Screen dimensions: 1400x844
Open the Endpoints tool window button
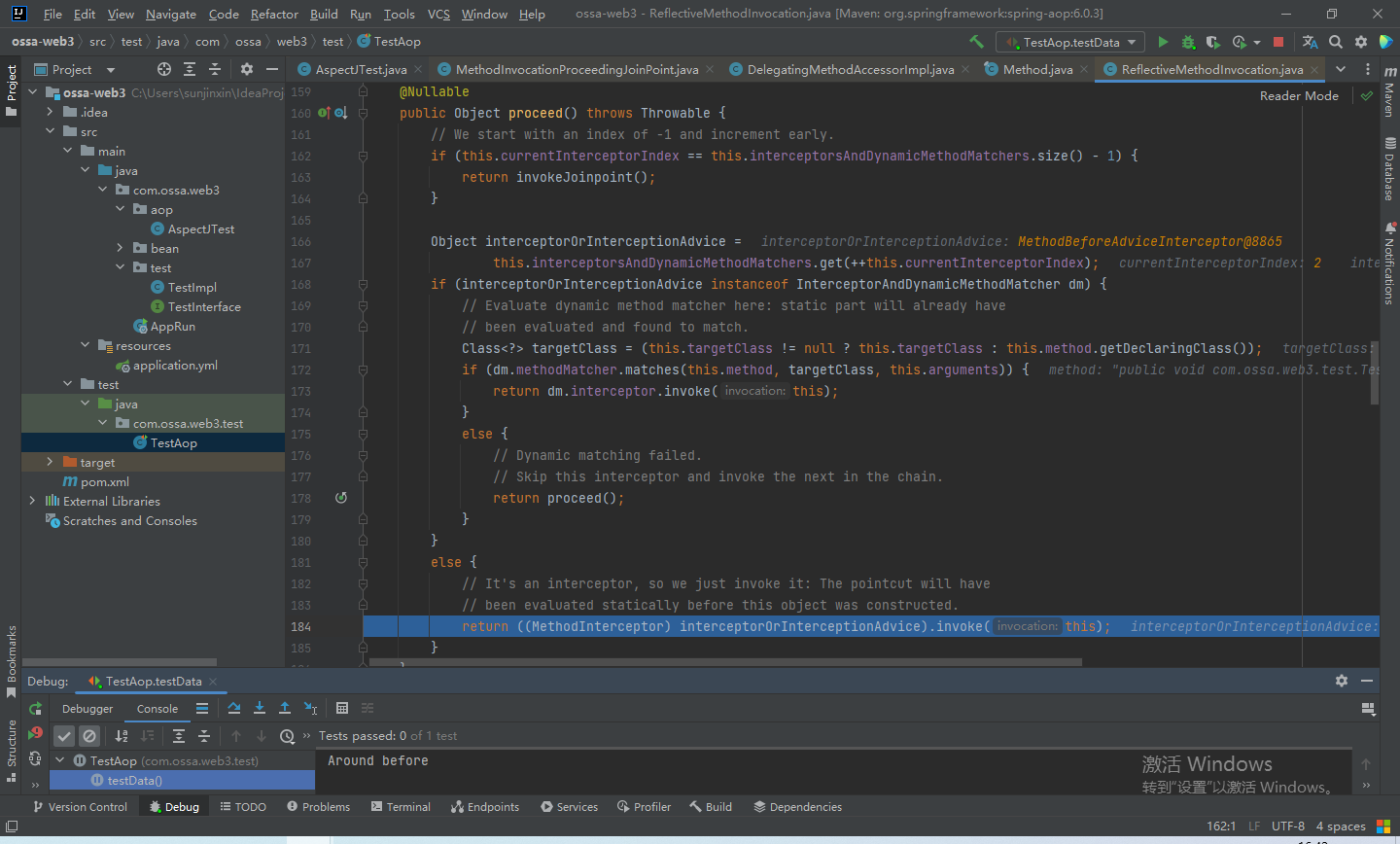(x=485, y=807)
